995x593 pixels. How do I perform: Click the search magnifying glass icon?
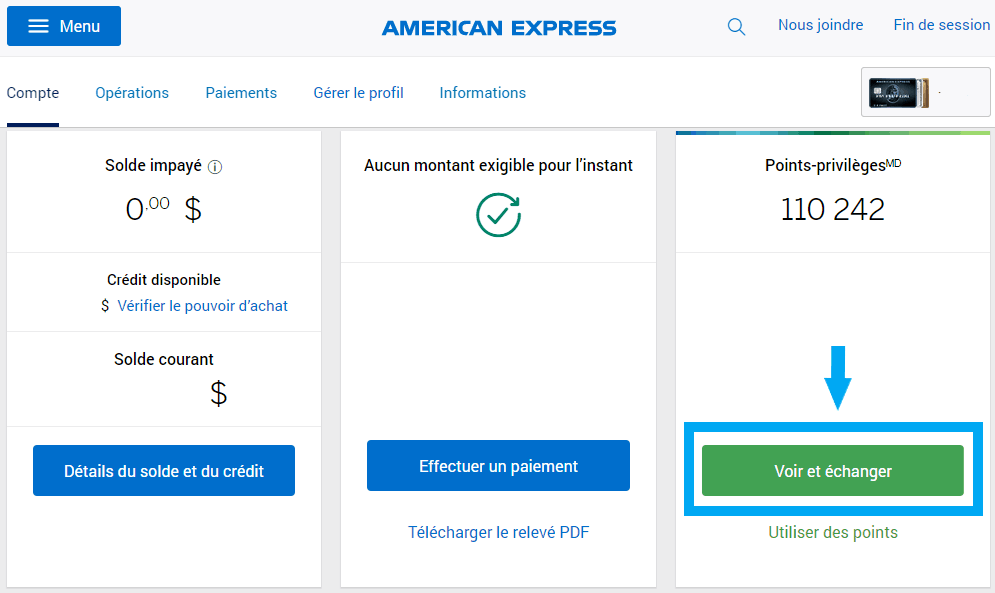tap(736, 26)
